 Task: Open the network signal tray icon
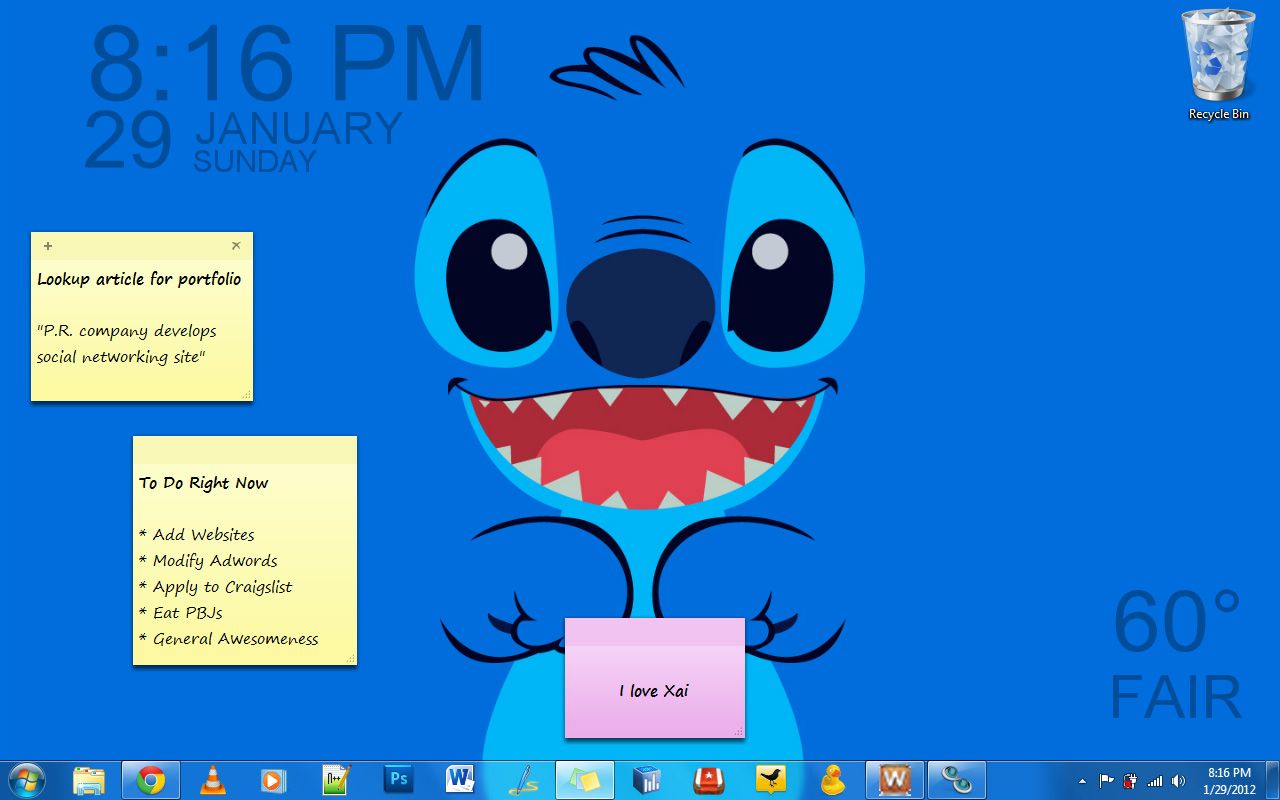(1155, 780)
